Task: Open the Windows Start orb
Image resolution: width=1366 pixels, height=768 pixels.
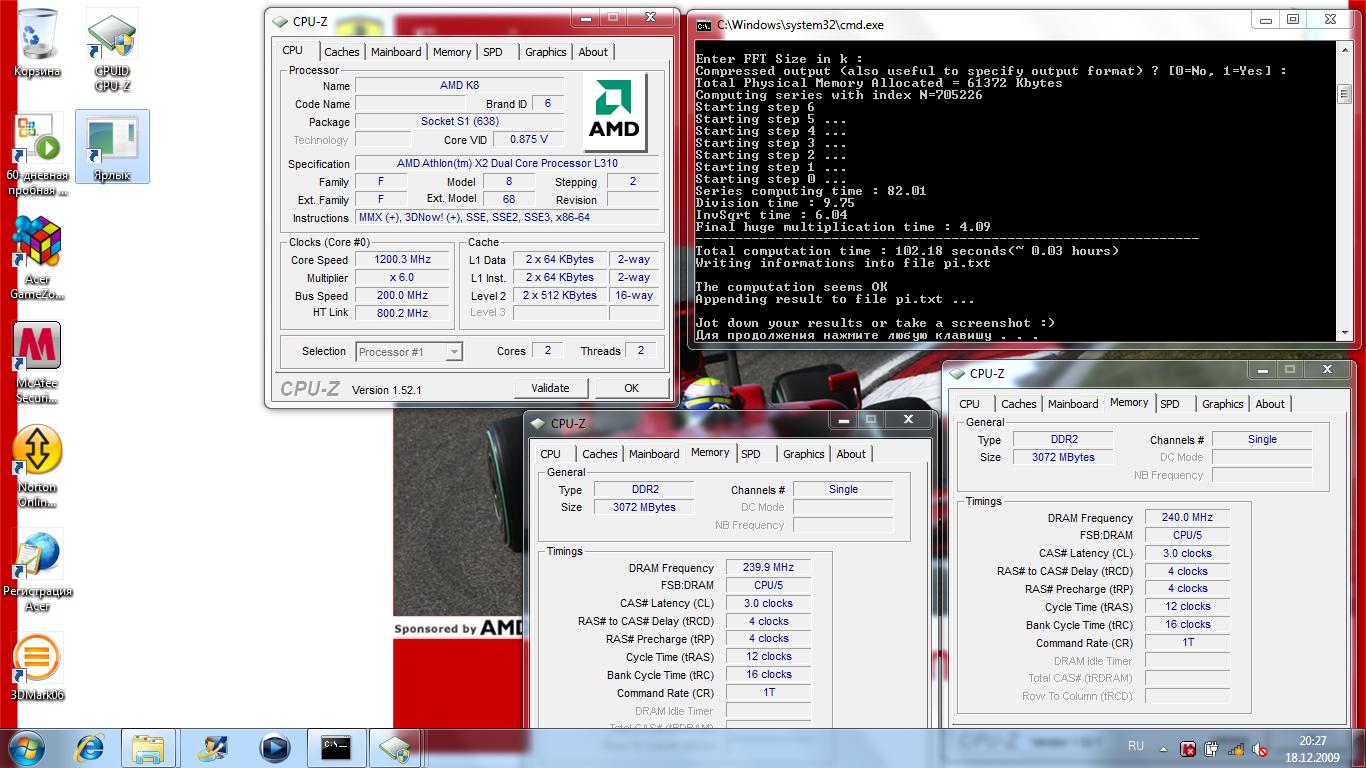Action: tap(27, 747)
